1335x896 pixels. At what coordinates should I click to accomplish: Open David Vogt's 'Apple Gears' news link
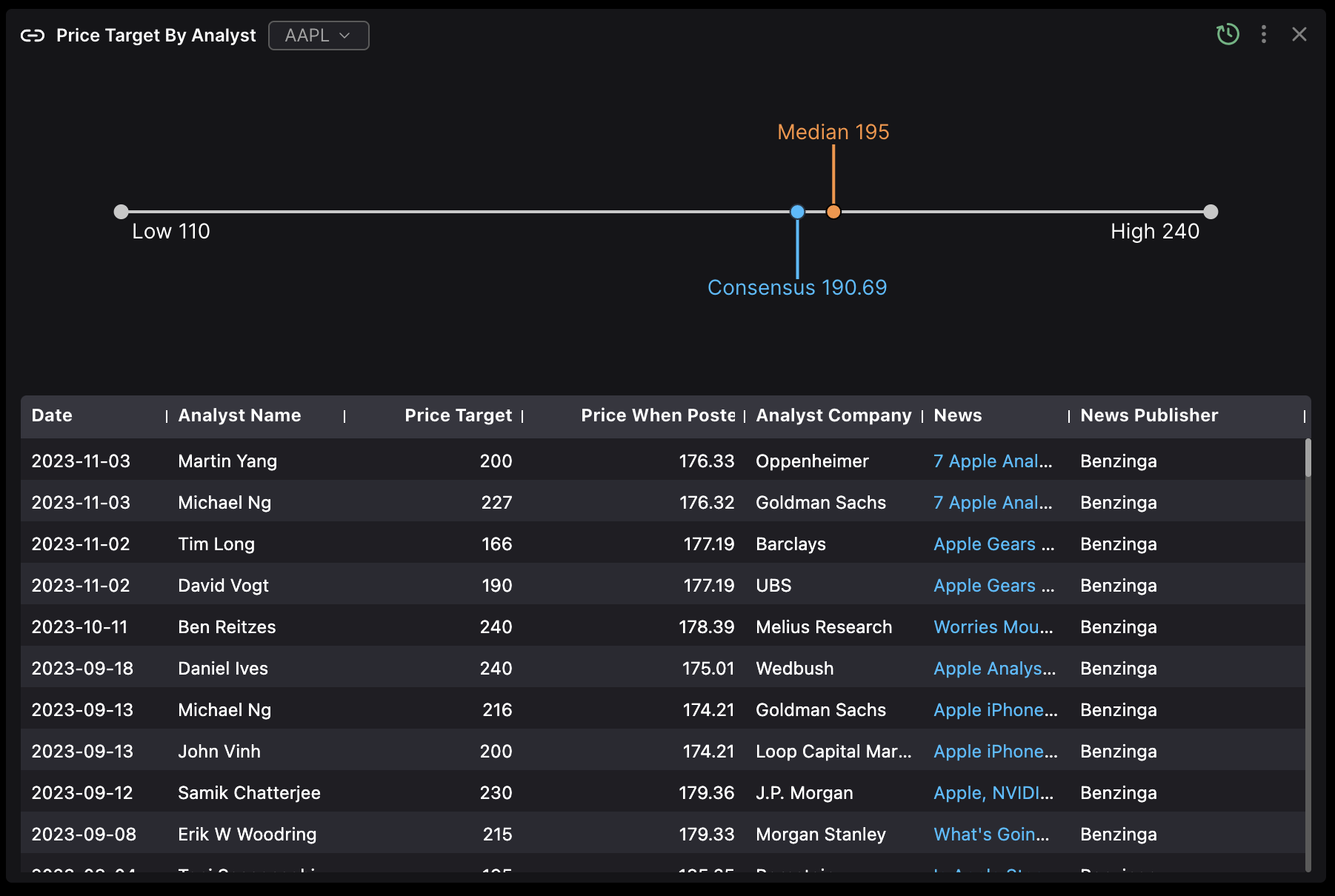tap(993, 586)
